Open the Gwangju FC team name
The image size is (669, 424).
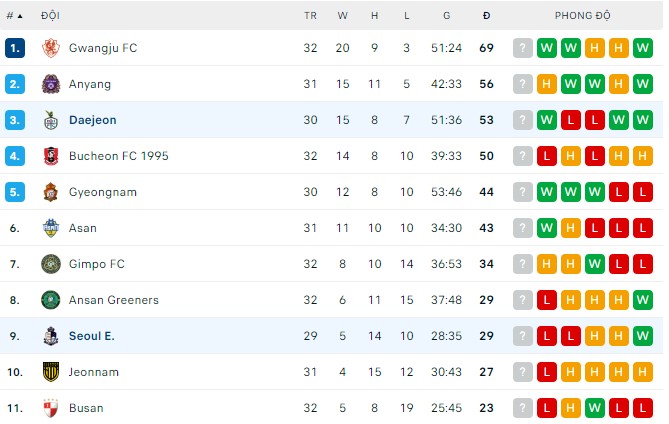tap(103, 48)
